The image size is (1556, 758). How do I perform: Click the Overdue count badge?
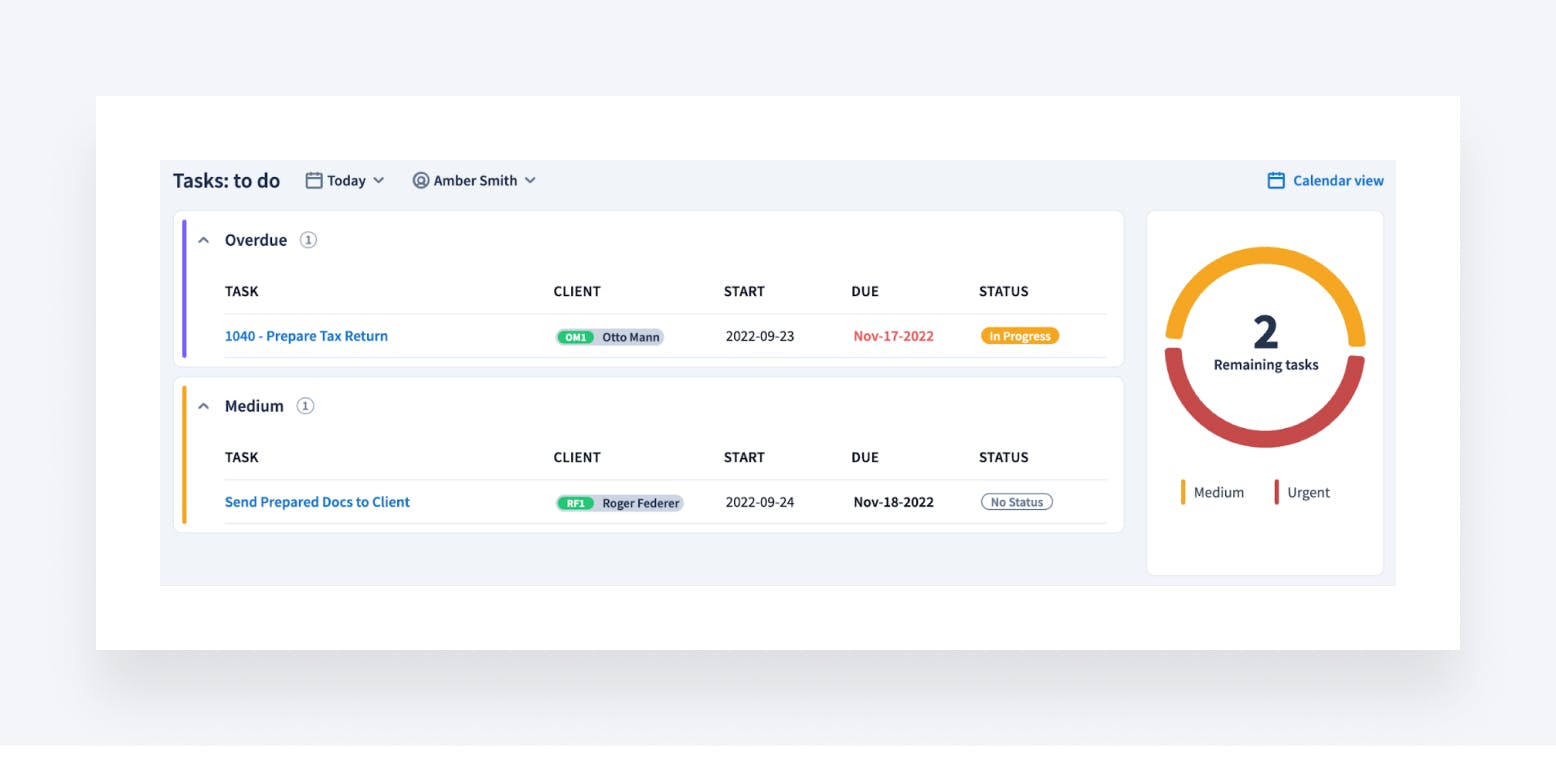tap(308, 240)
